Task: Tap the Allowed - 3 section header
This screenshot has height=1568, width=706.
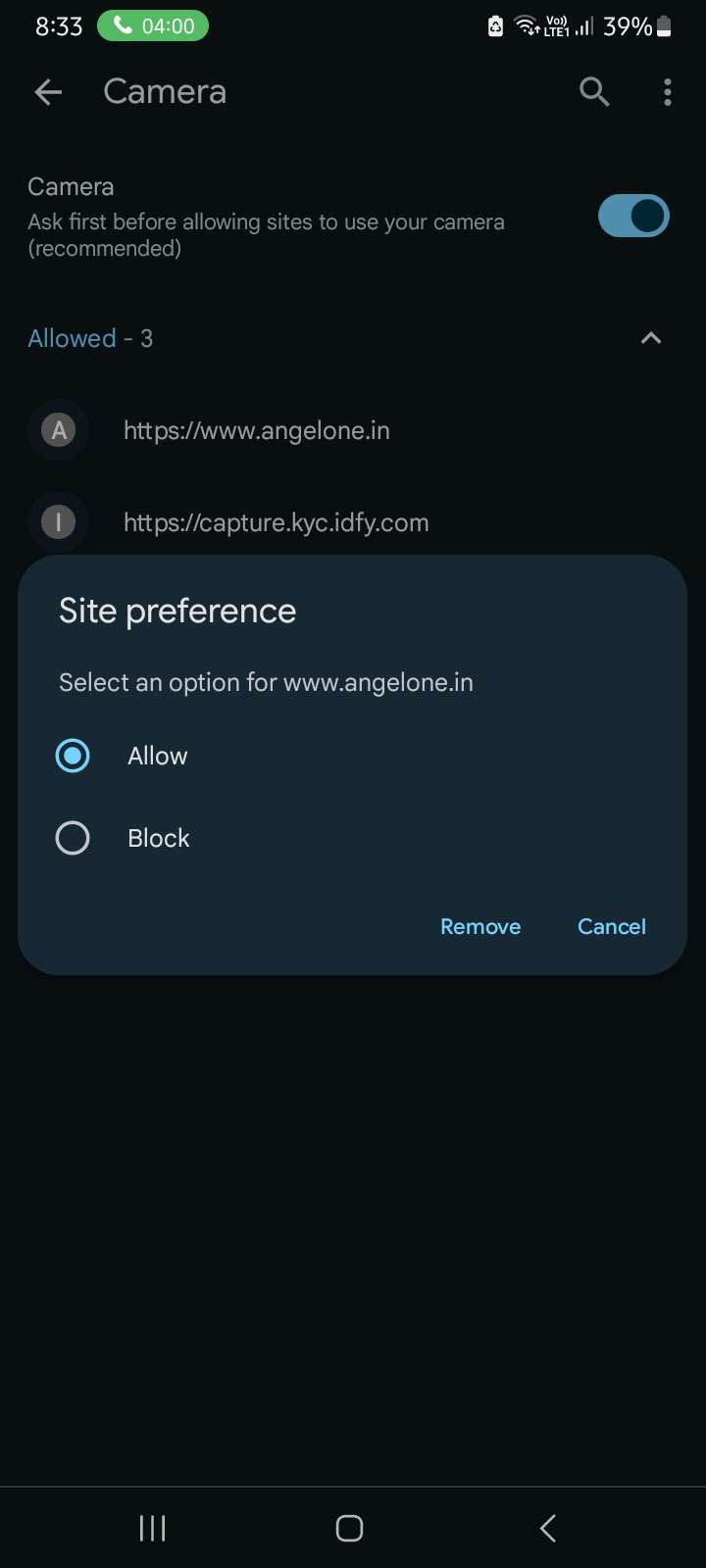Action: 90,338
